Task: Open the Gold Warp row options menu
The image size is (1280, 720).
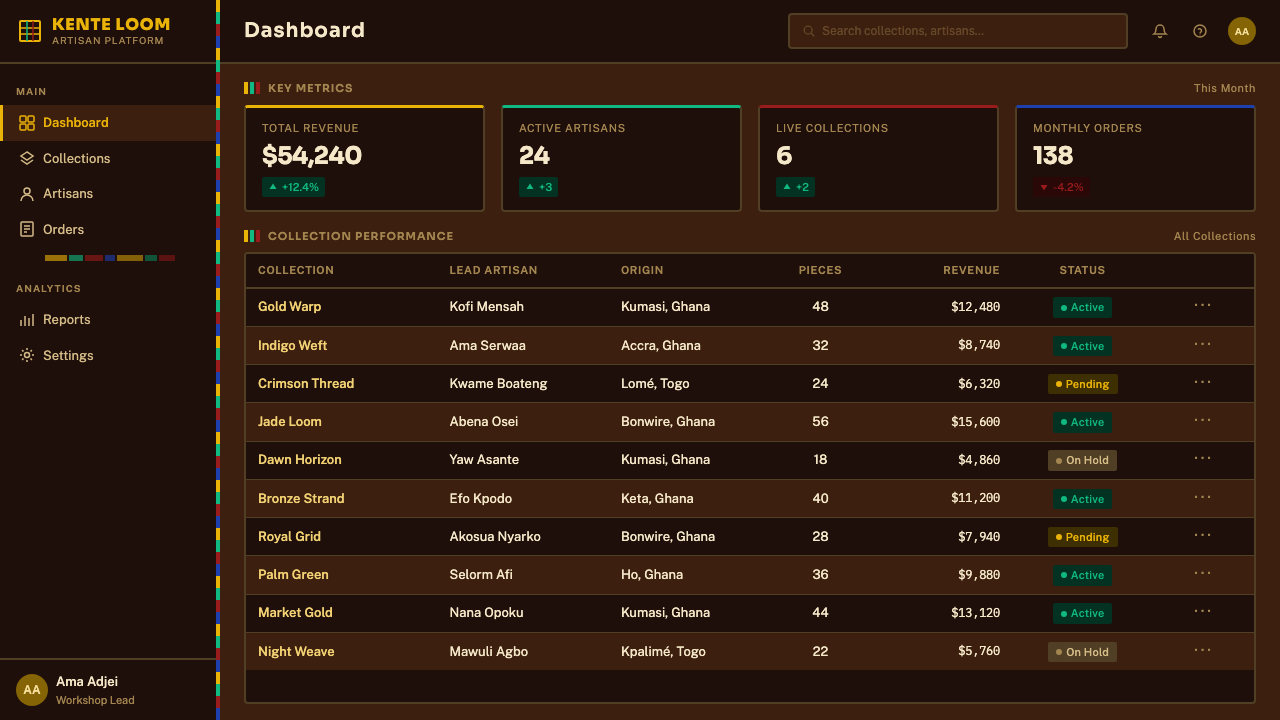Action: pos(1202,306)
